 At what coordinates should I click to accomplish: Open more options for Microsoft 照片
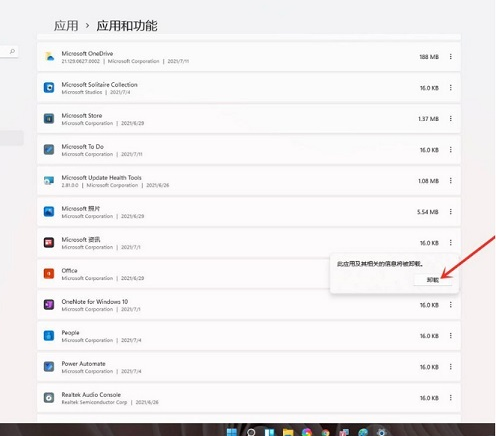451,212
